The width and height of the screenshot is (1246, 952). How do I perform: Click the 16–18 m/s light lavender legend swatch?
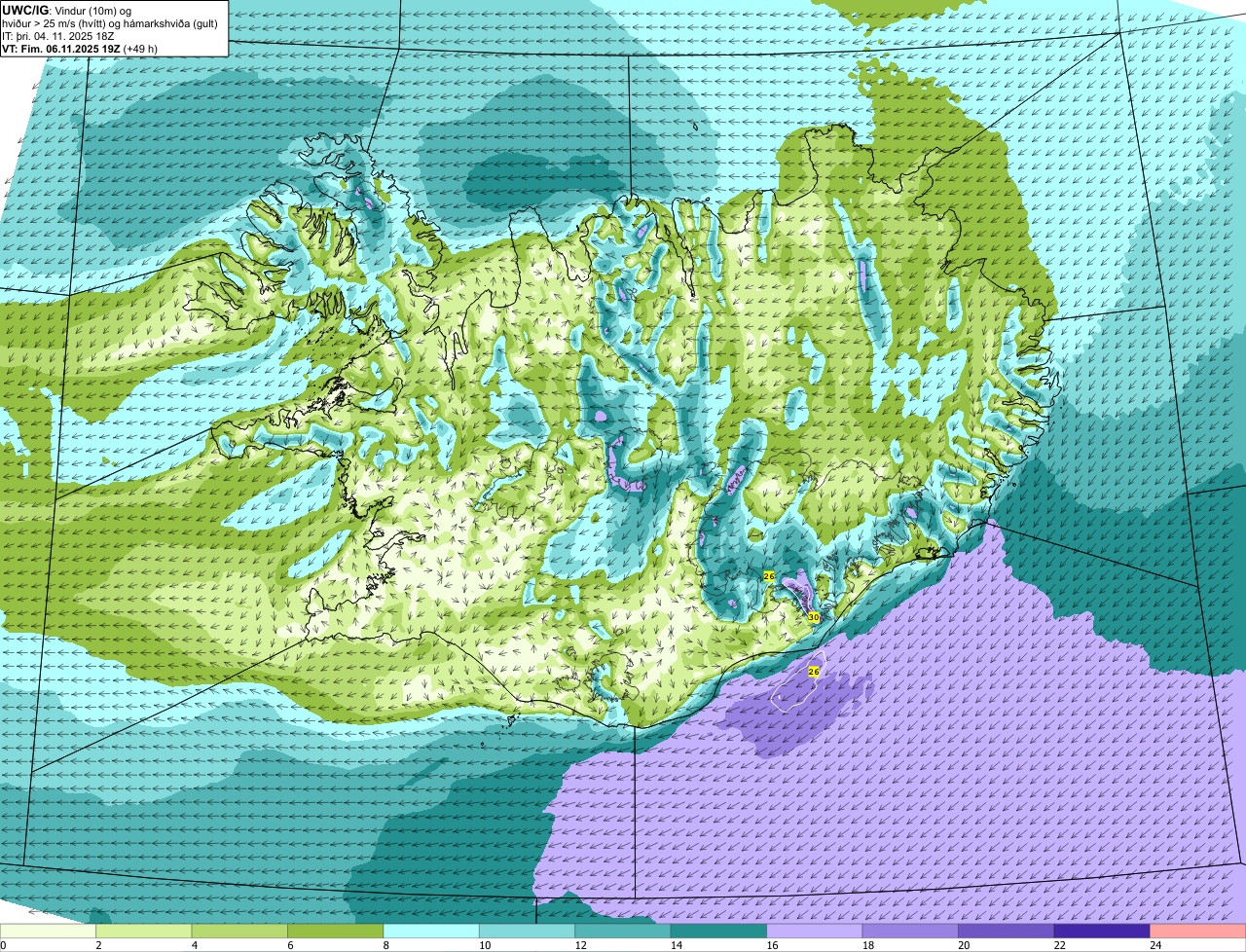pyautogui.click(x=815, y=931)
